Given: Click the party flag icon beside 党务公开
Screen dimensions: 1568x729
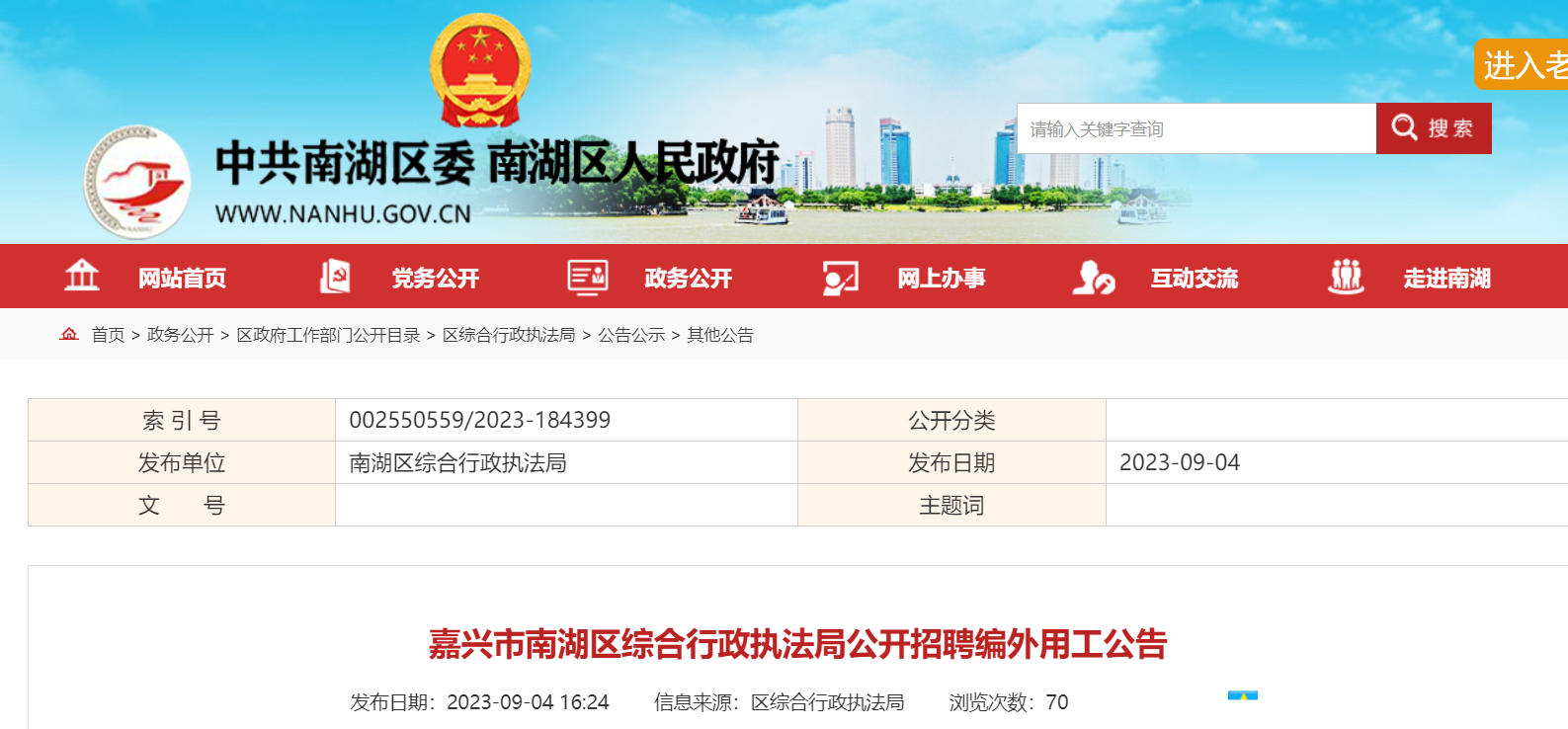Looking at the screenshot, I should click(335, 277).
